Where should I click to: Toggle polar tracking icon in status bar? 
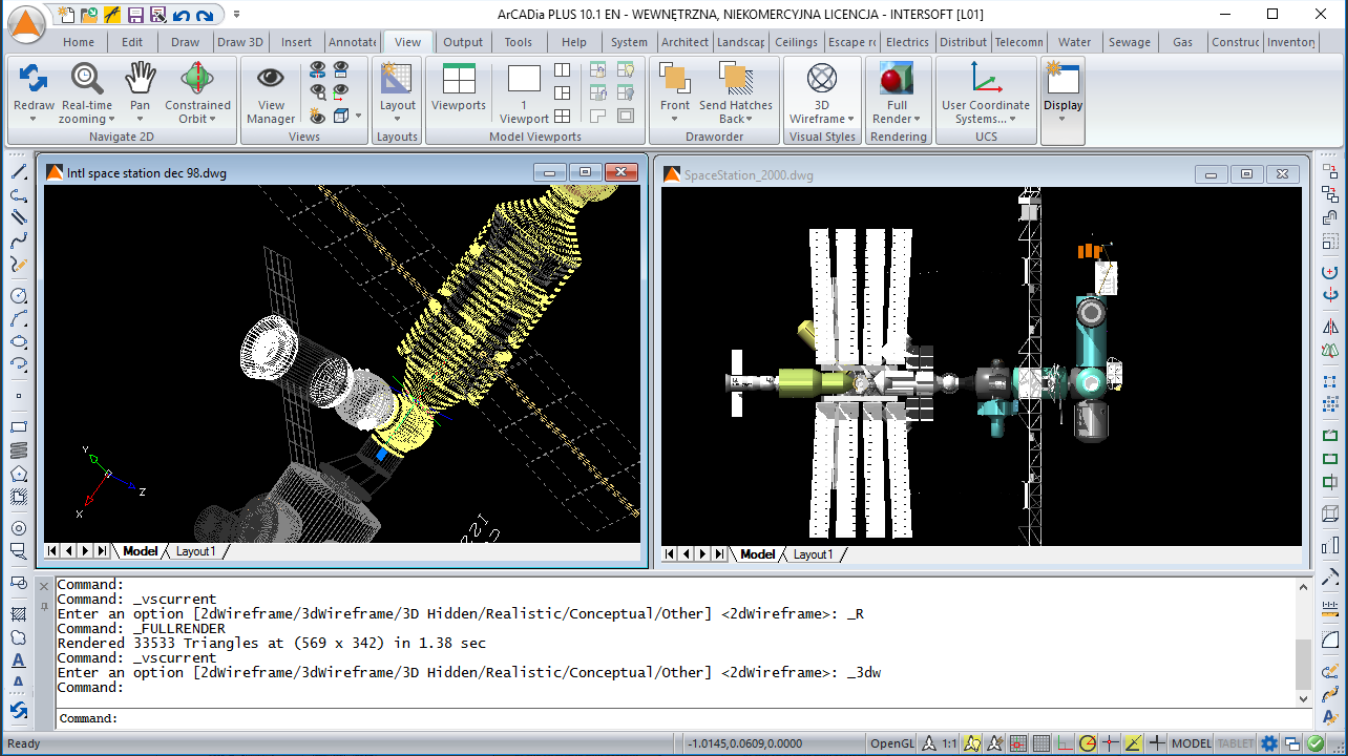coord(1087,743)
